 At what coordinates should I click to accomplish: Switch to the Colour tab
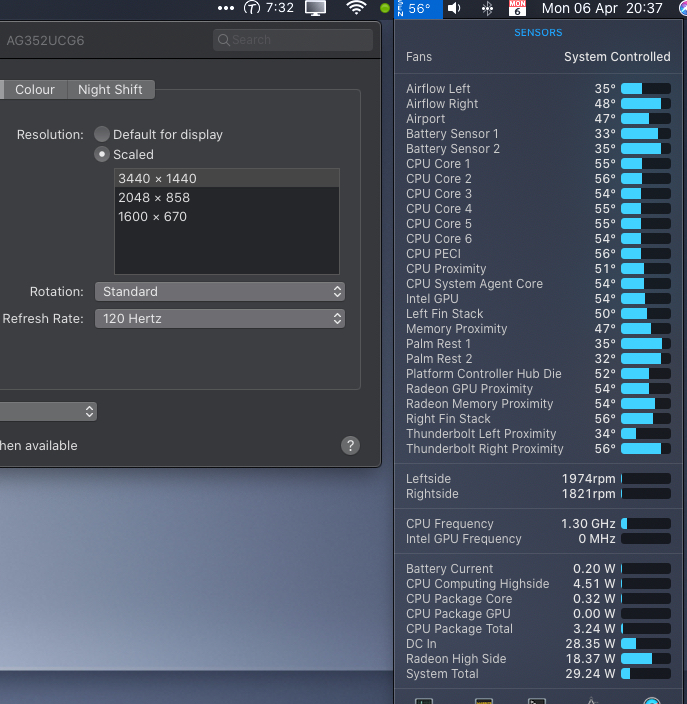tap(35, 89)
